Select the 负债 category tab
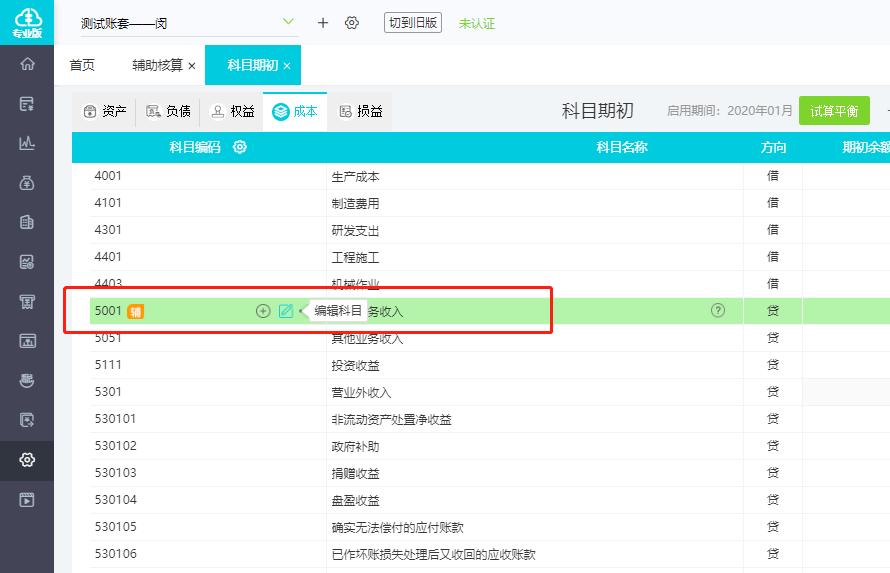This screenshot has width=890, height=573. tap(168, 111)
